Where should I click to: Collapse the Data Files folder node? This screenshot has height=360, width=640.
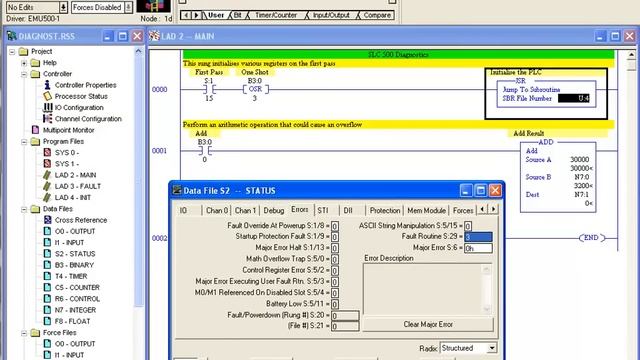[x=24, y=209]
